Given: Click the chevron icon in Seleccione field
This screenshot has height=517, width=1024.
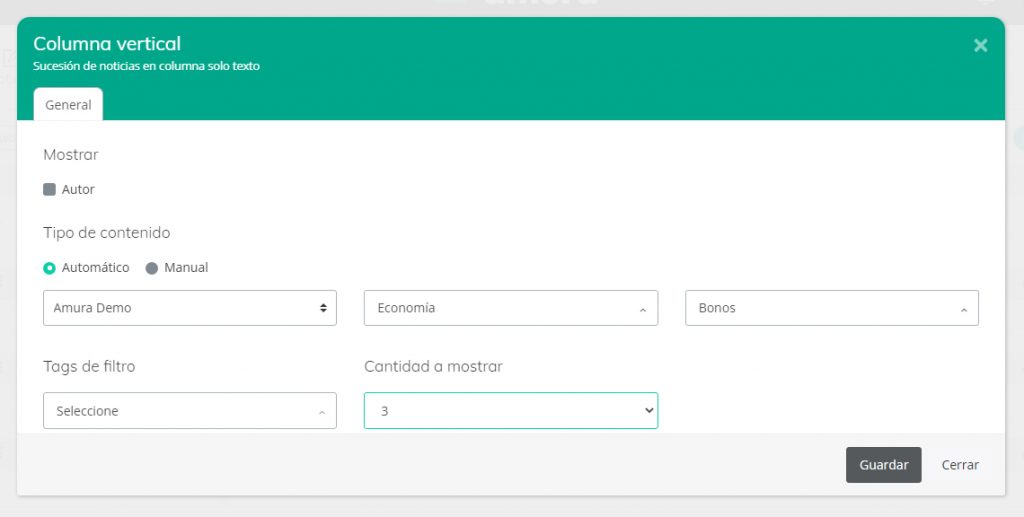Looking at the screenshot, I should (x=322, y=413).
